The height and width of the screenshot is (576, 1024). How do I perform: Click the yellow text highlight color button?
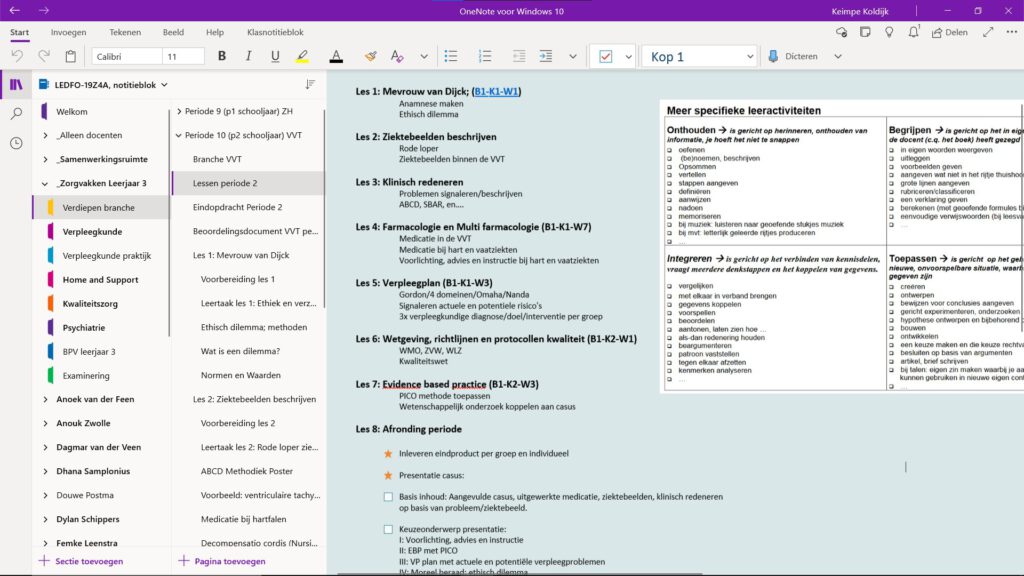(302, 57)
